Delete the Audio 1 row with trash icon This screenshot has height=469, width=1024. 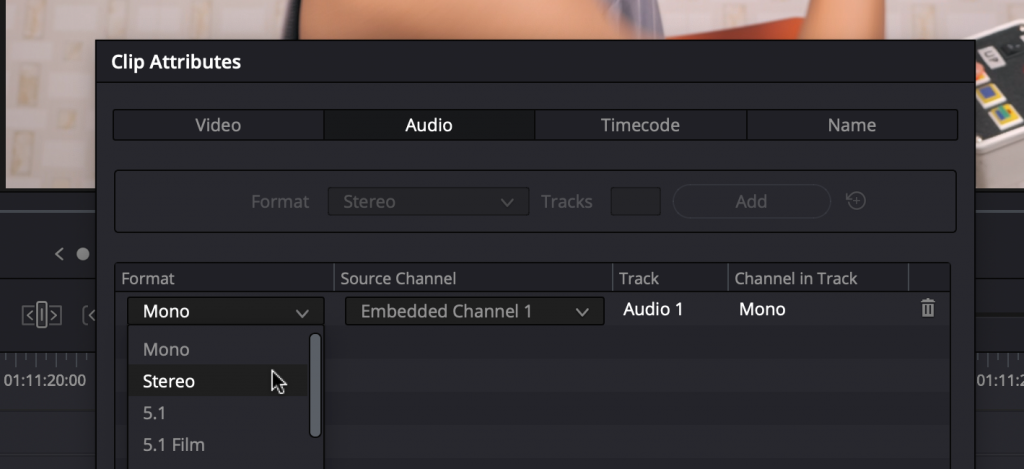point(927,309)
